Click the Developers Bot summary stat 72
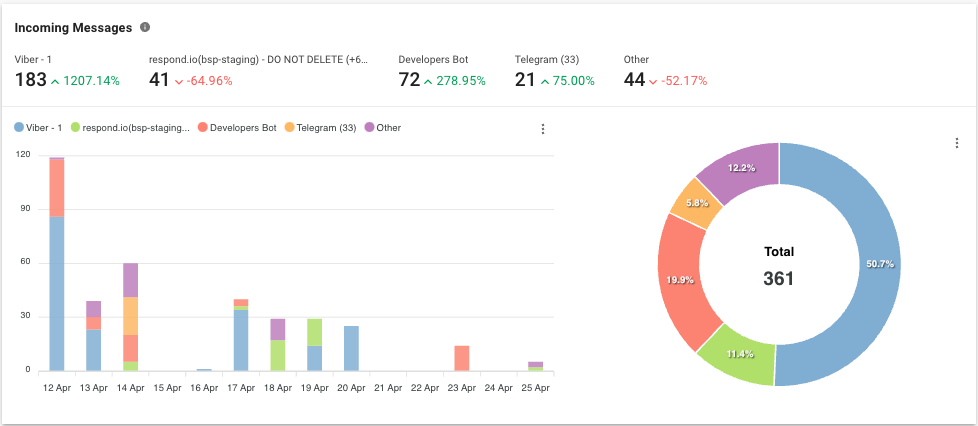978x426 pixels. coord(409,80)
